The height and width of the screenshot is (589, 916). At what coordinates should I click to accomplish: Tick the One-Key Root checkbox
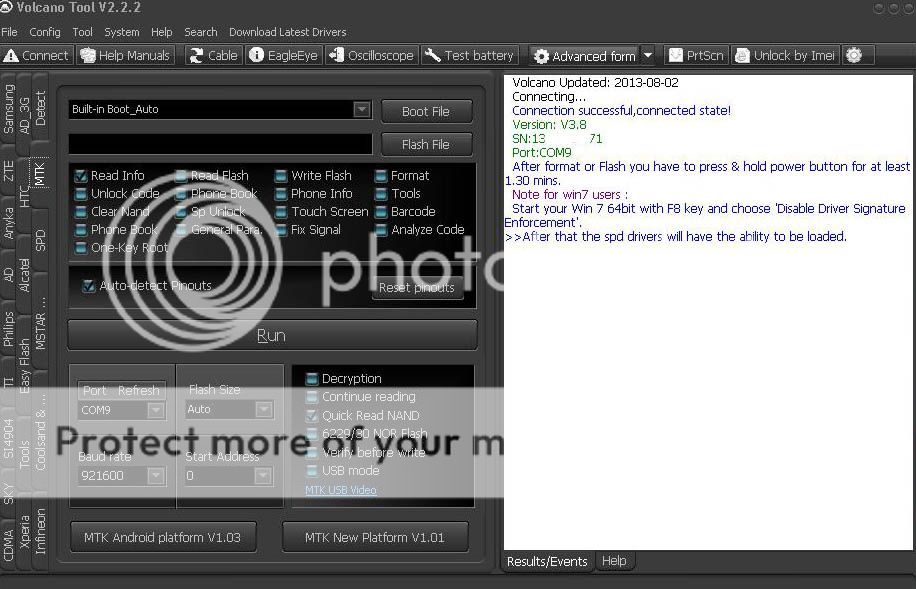pyautogui.click(x=81, y=248)
